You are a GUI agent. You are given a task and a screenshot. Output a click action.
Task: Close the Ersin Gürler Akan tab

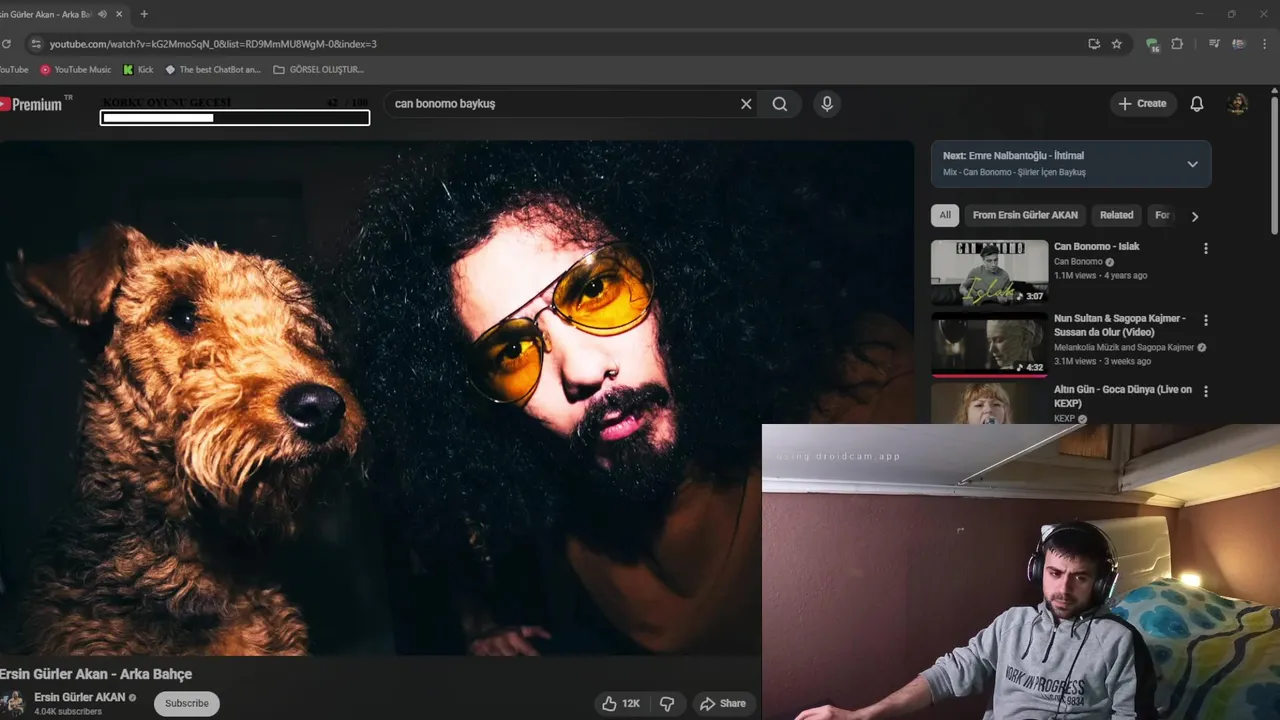tap(120, 14)
